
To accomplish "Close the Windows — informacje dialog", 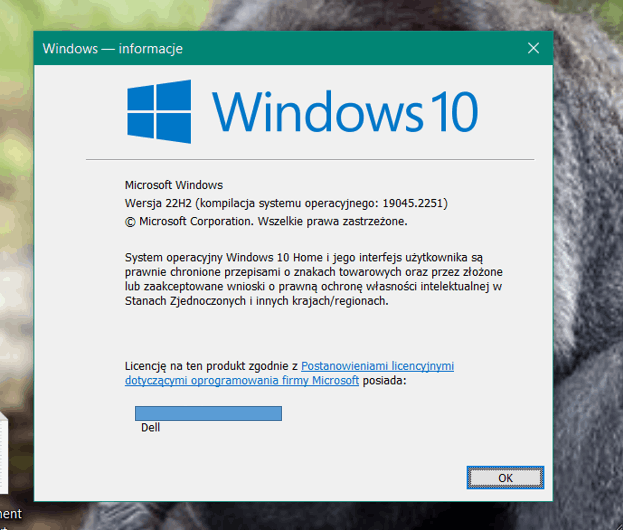I will point(533,48).
